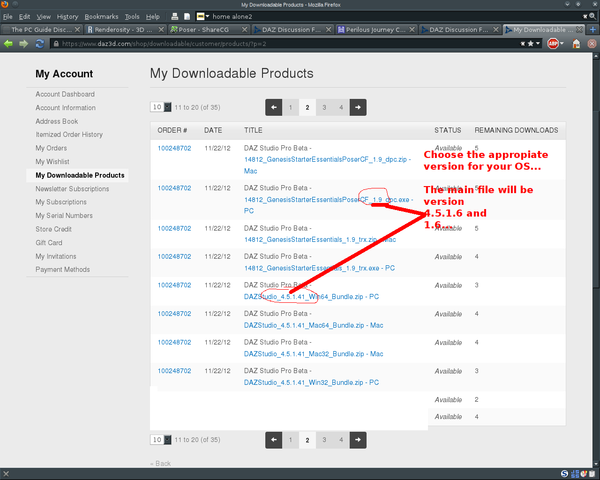Screen dimensions: 600x480
Task: Open the Bookmarks menu
Action: (101, 16)
